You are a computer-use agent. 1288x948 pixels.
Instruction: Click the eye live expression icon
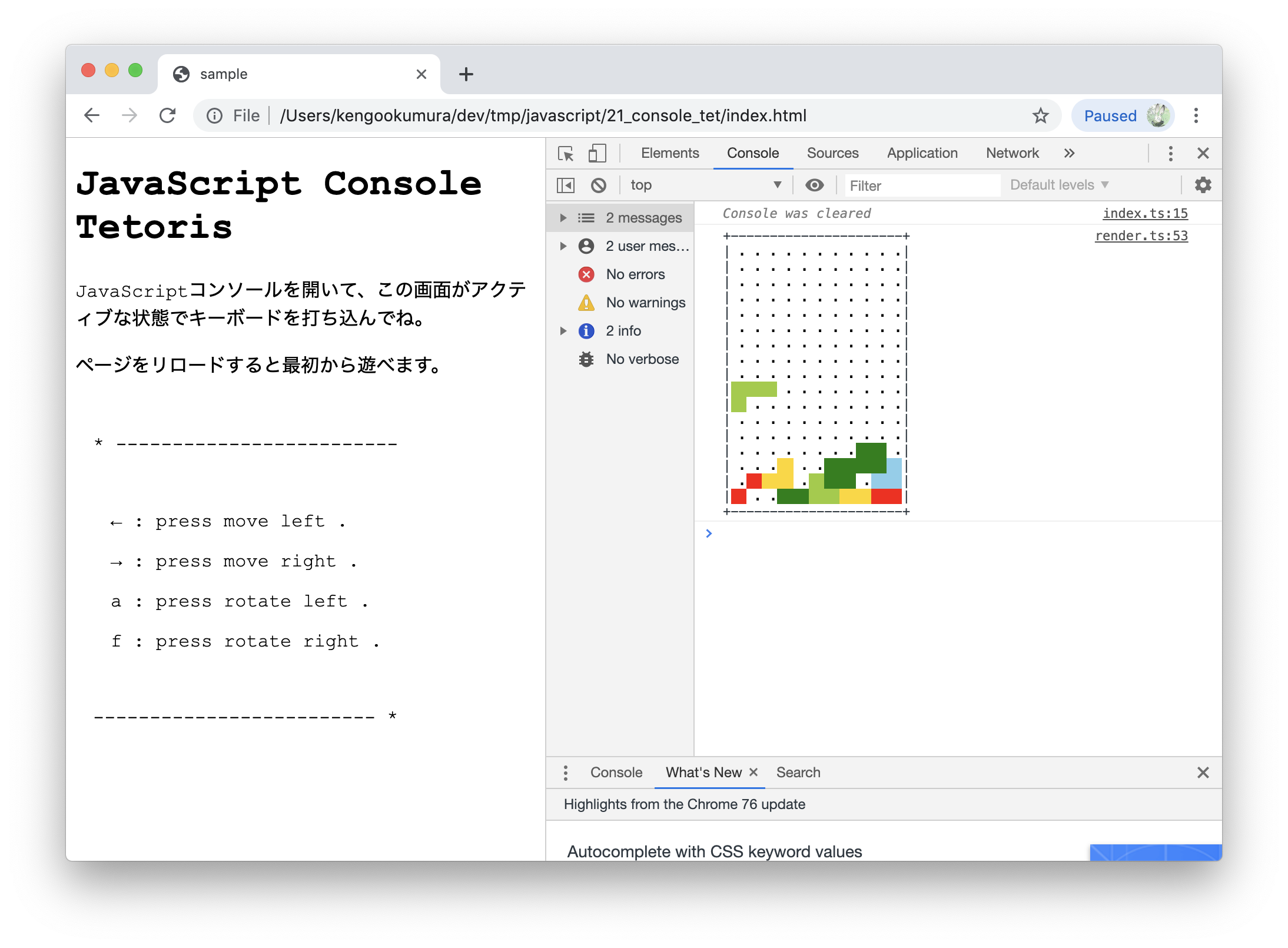pos(814,185)
